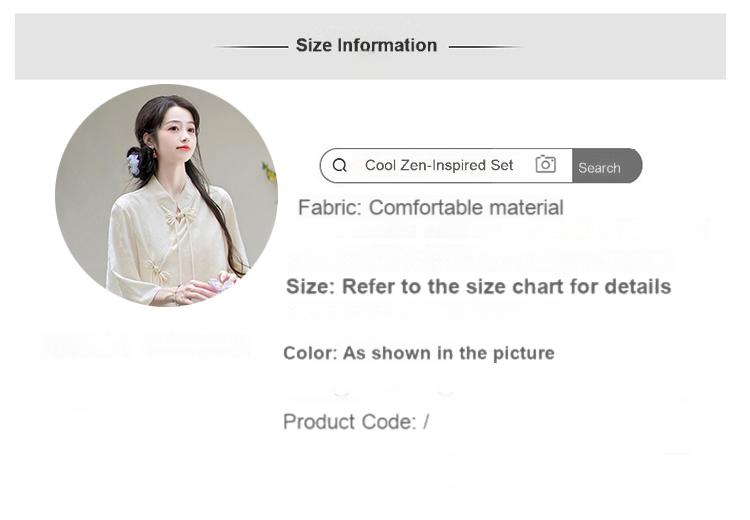This screenshot has height=520, width=750.
Task: Click the knot button at blouse collar
Action: (x=178, y=214)
